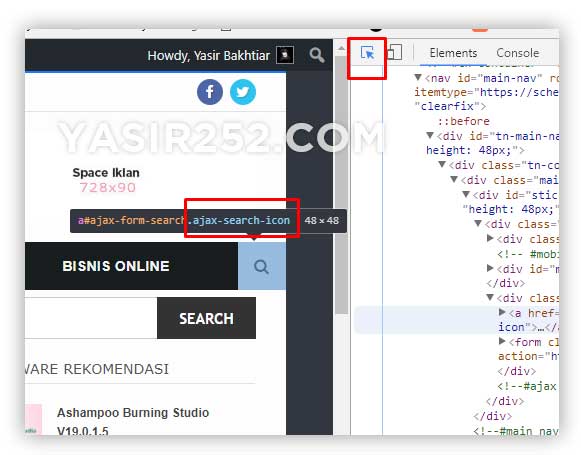Screen dimensions: 581x455
Task: Open Yasir Bakhtiar avatar thumbnail
Action: click(x=285, y=55)
